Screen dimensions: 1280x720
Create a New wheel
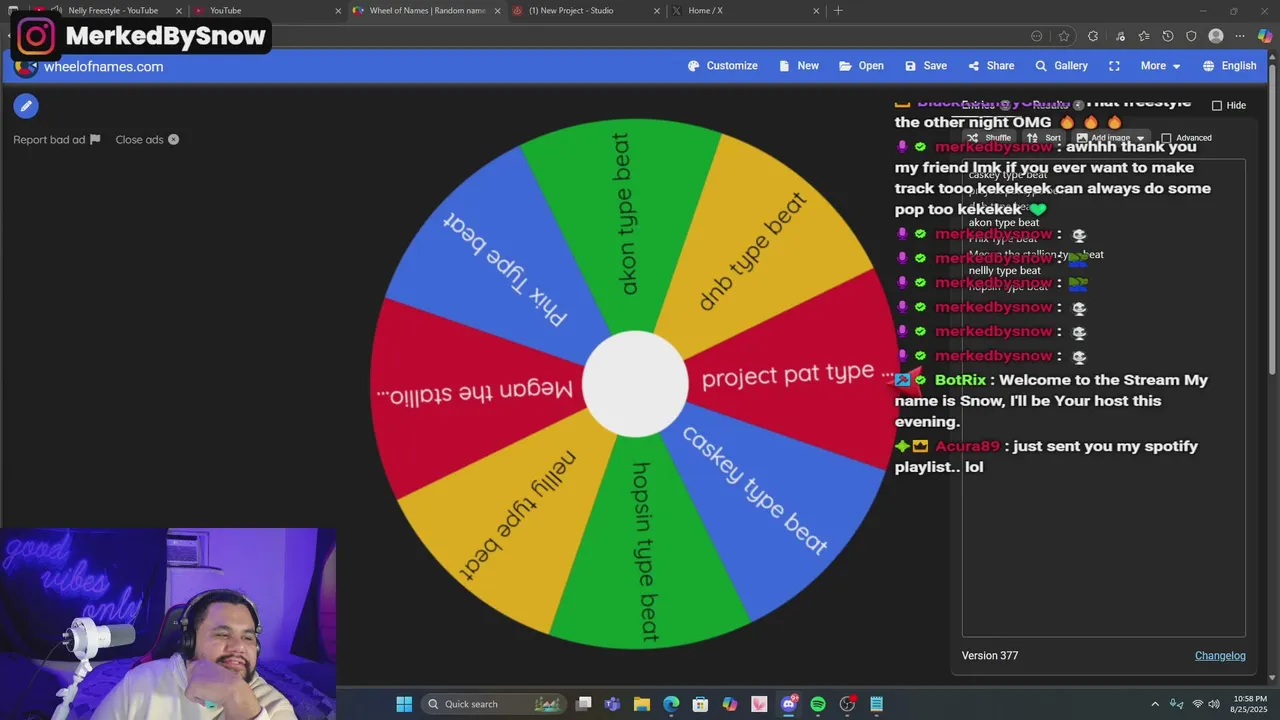pos(798,66)
